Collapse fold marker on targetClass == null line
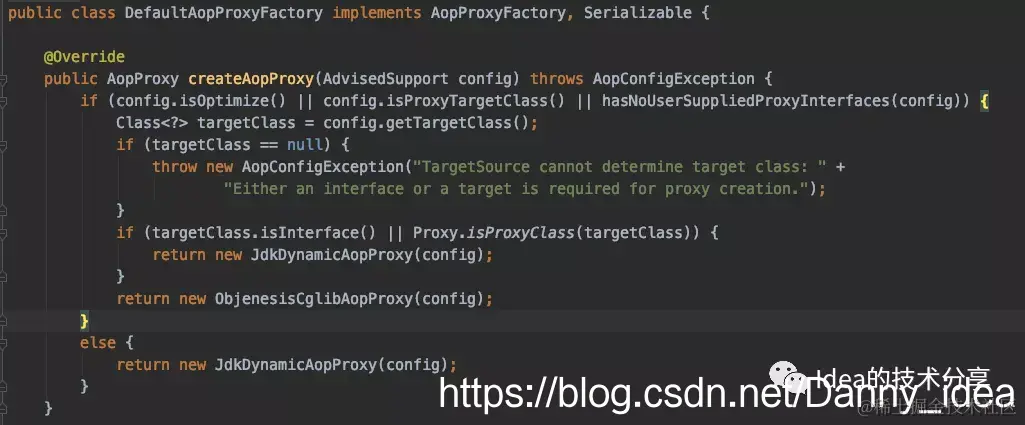 [x=3, y=145]
